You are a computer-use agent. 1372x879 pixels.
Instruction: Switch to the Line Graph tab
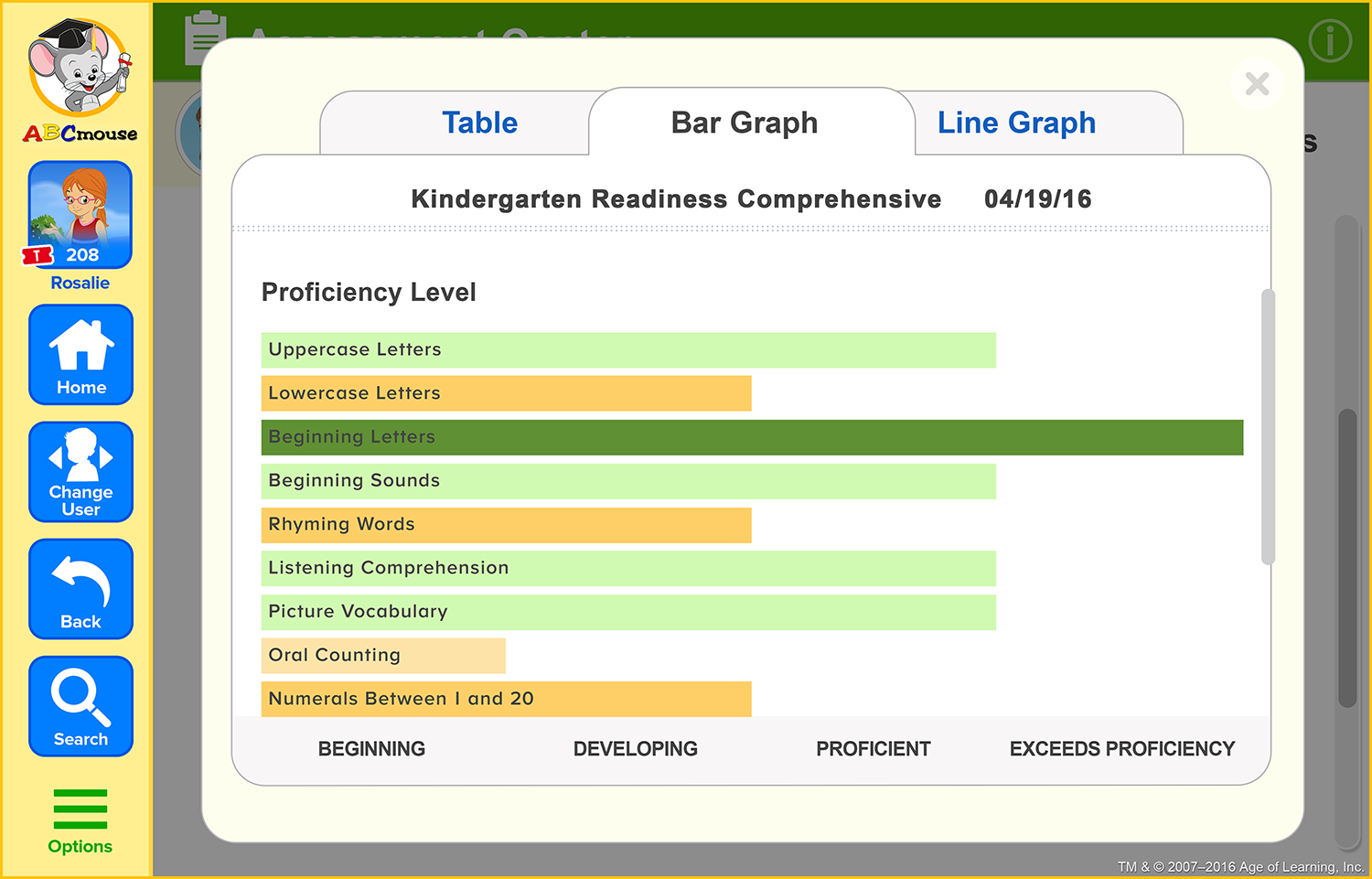[1016, 123]
